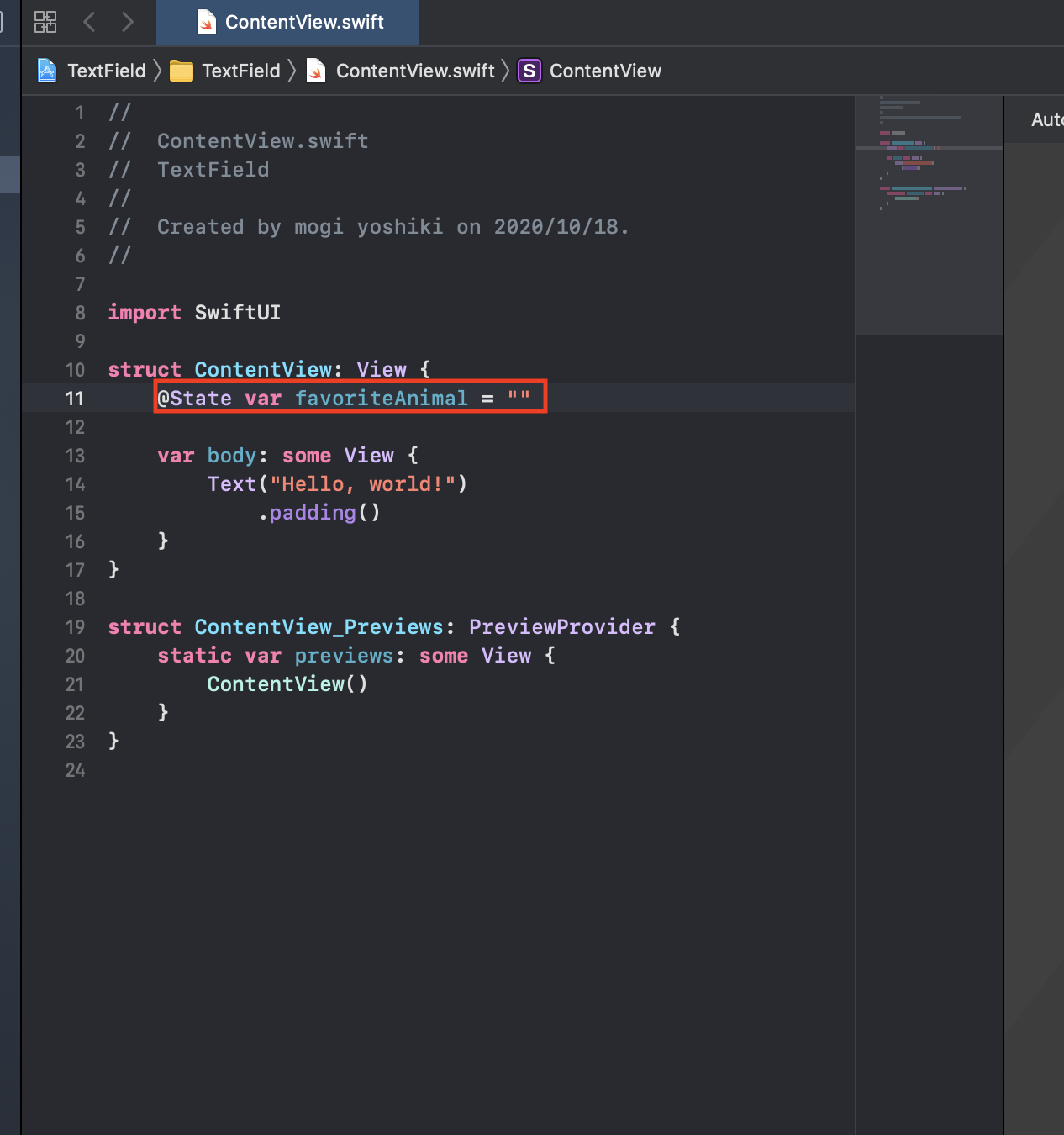
Task: Click the comment 'Created by mogi yoshiki'
Action: pos(300,227)
